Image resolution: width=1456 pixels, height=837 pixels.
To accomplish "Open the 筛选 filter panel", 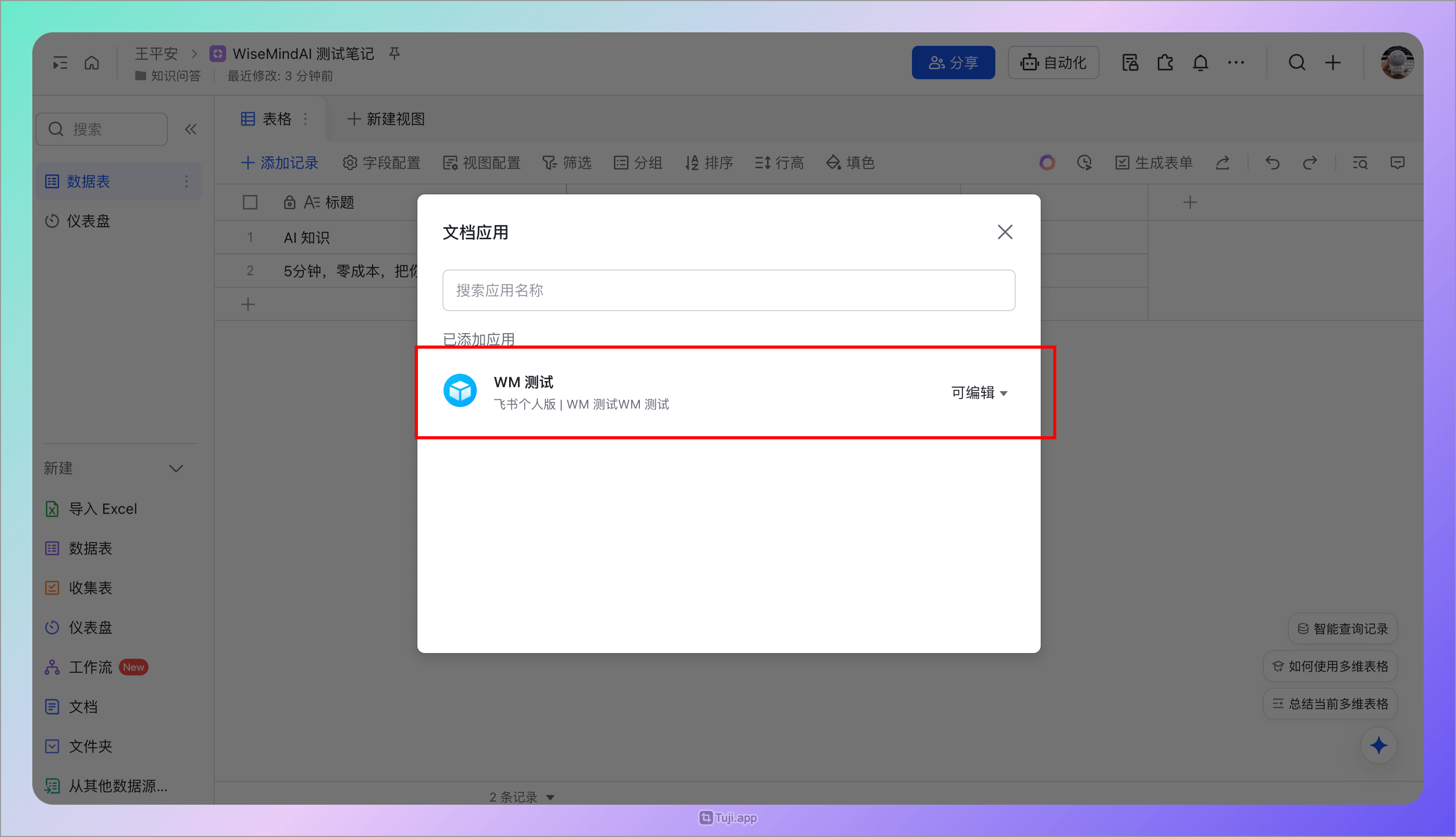I will point(567,163).
